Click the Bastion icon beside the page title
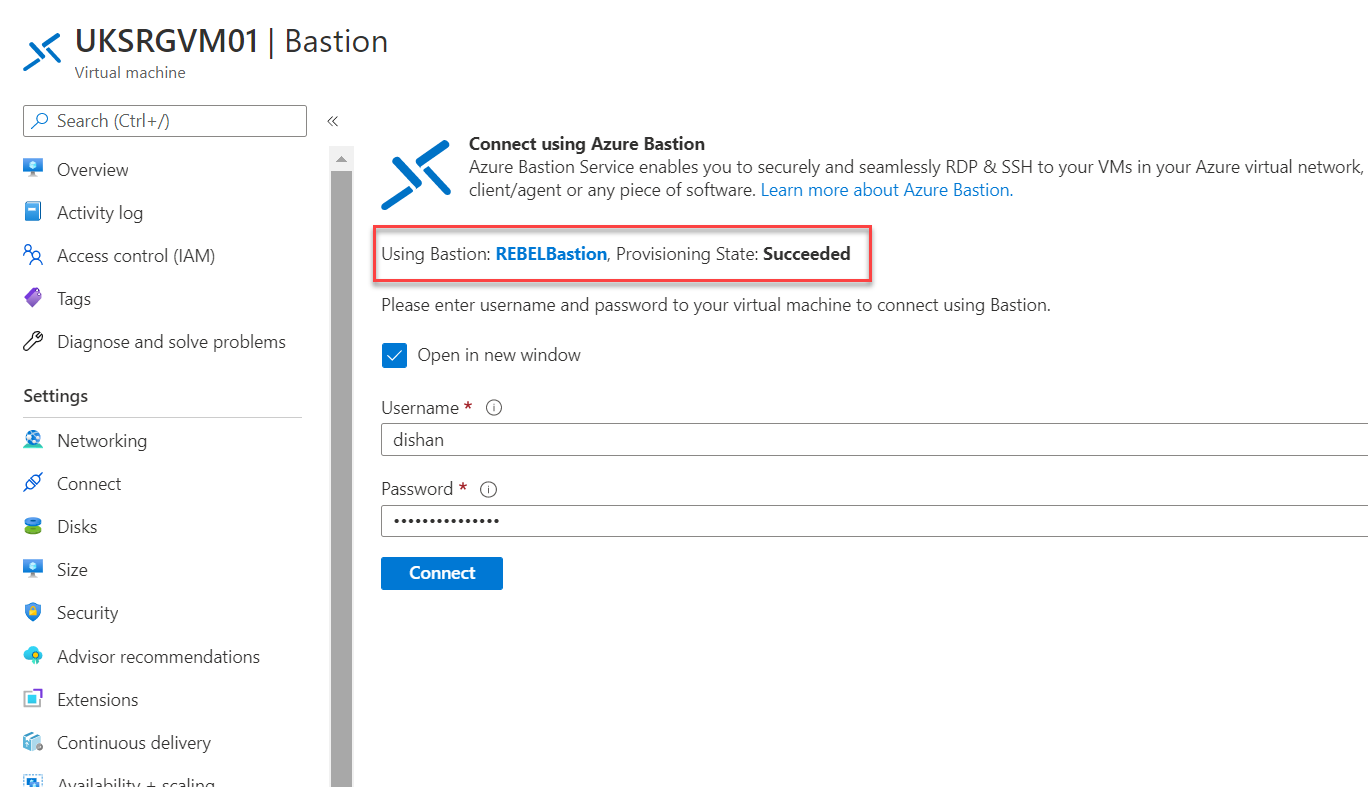The image size is (1368, 787). coord(43,52)
